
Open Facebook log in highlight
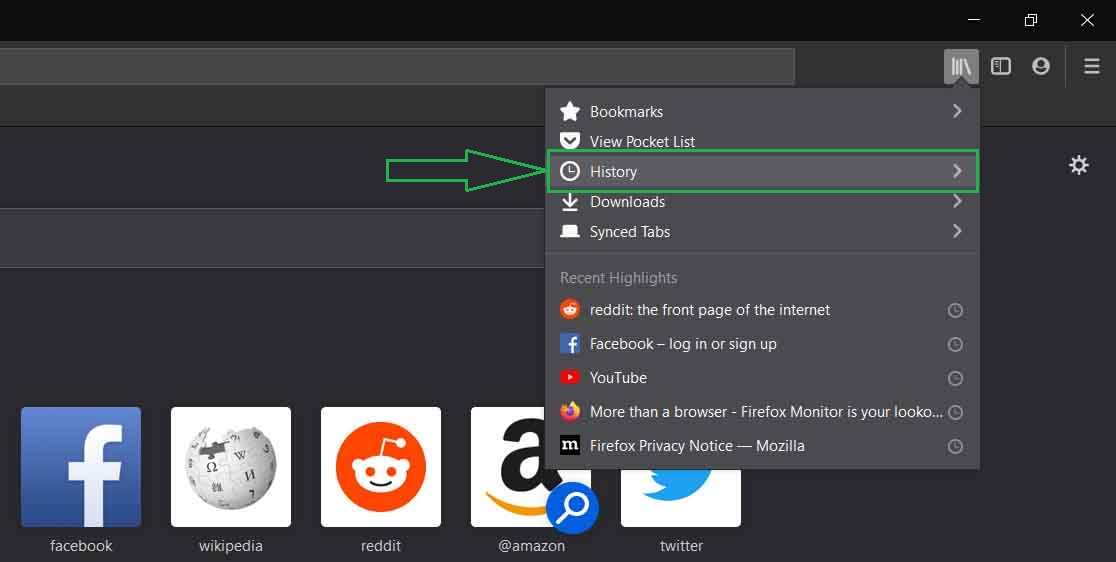682,344
